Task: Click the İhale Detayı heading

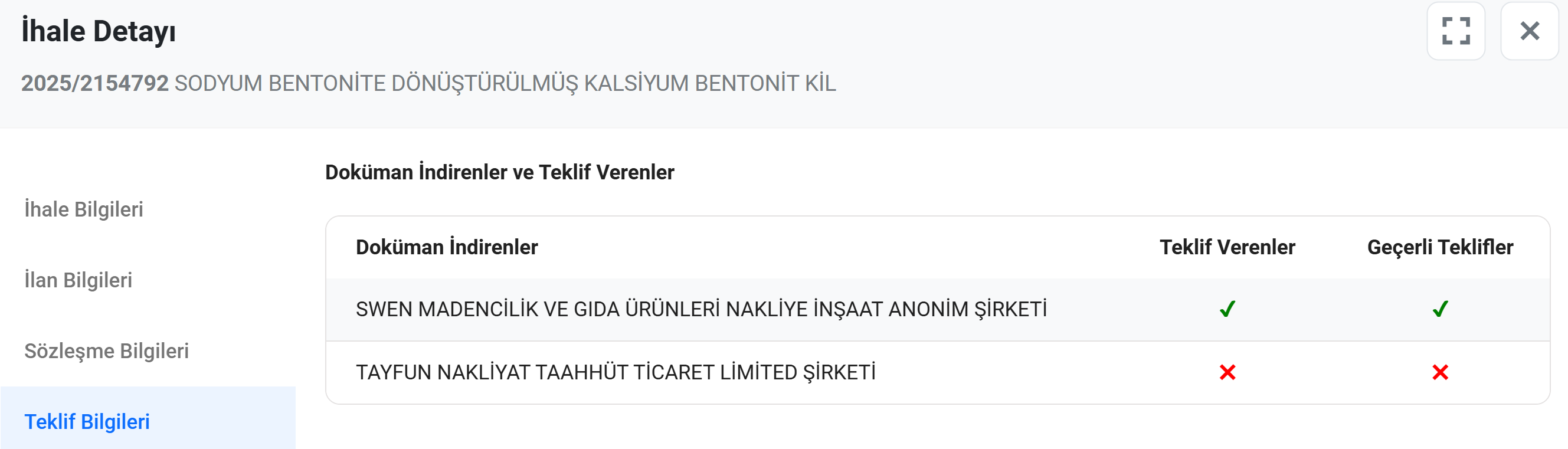Action: [x=99, y=31]
